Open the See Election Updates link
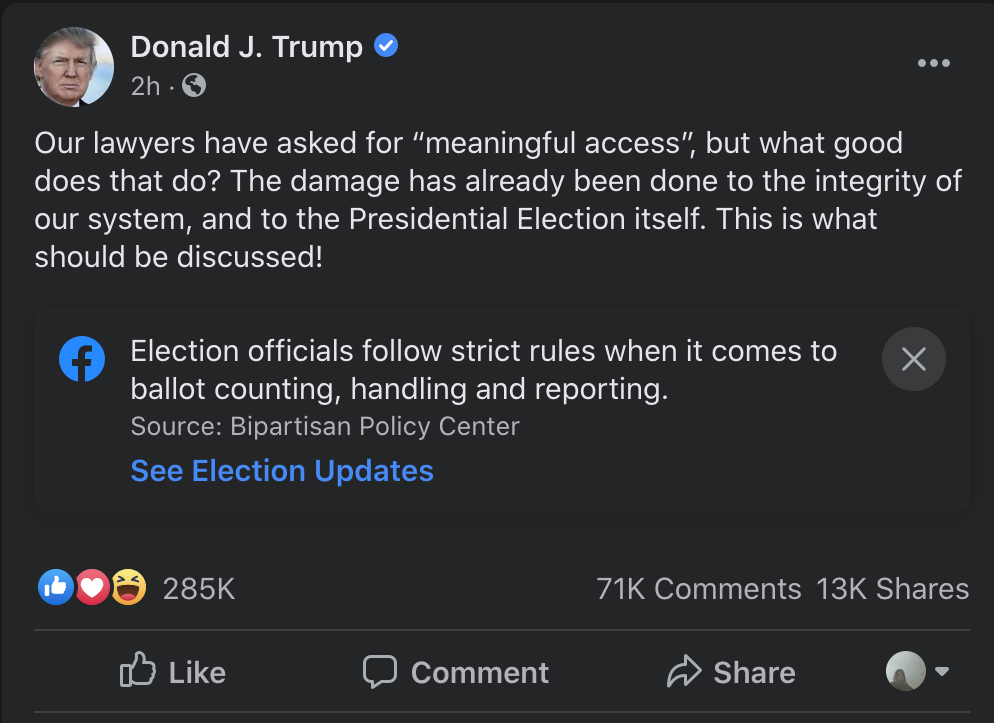This screenshot has width=994, height=723. tap(282, 471)
